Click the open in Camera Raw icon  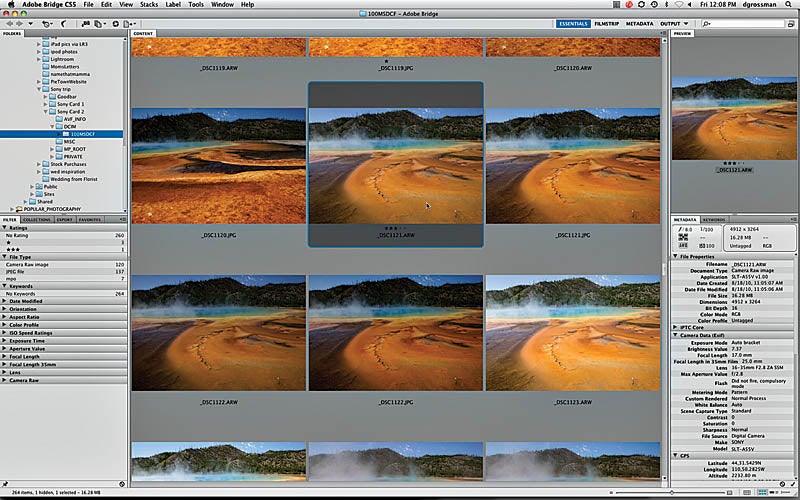click(115, 23)
